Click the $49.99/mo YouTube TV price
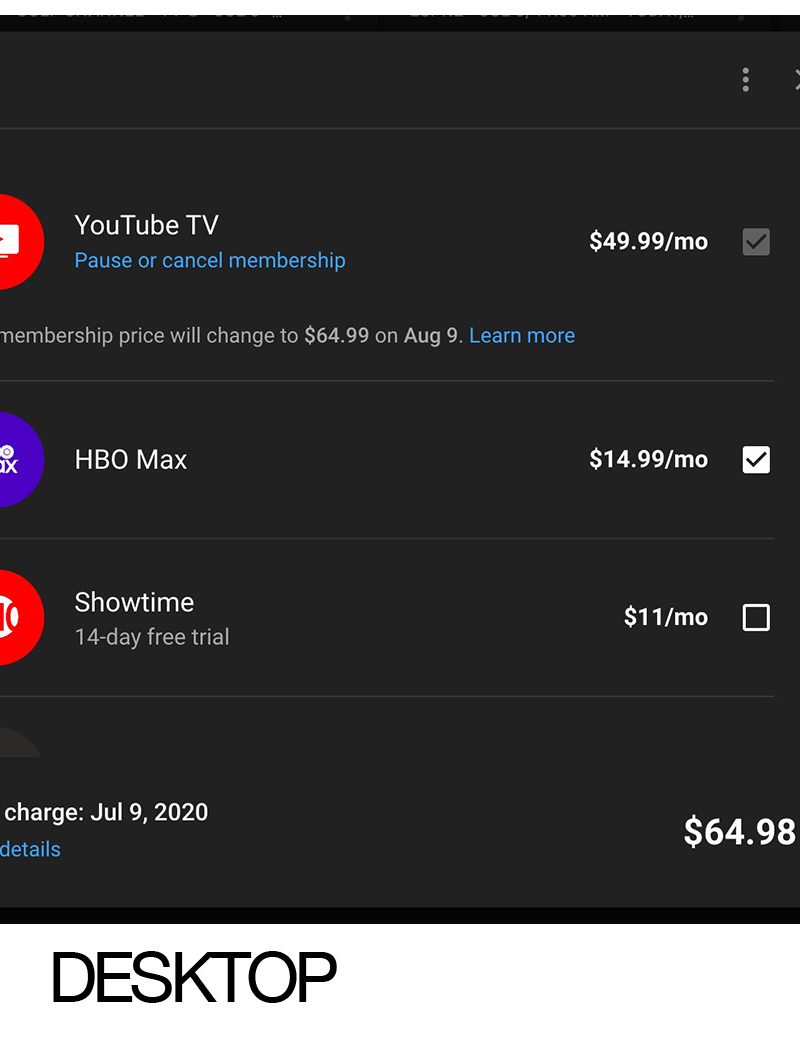This screenshot has height=1050, width=800. pyautogui.click(x=648, y=241)
